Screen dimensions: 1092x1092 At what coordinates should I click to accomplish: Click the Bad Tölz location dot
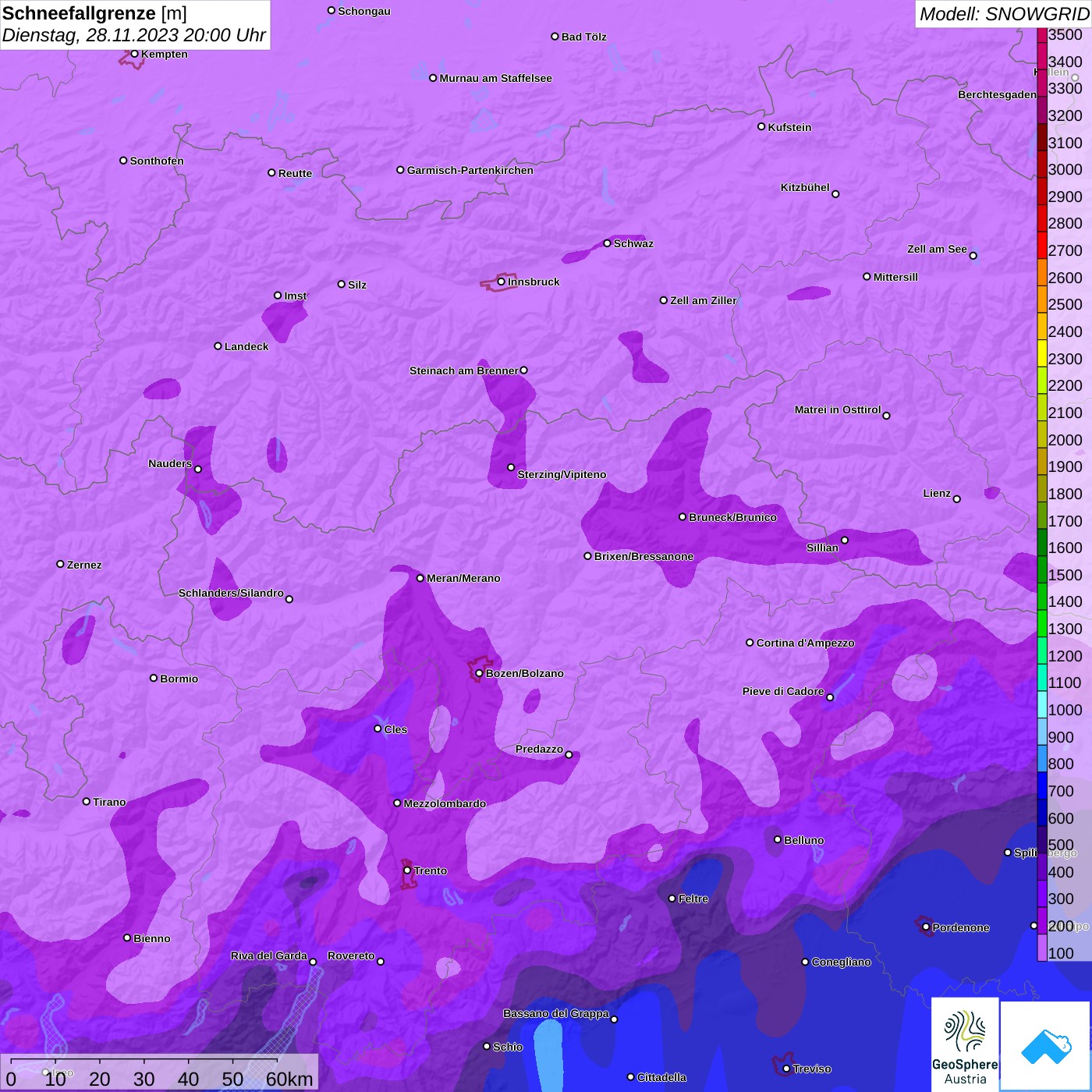pyautogui.click(x=555, y=37)
